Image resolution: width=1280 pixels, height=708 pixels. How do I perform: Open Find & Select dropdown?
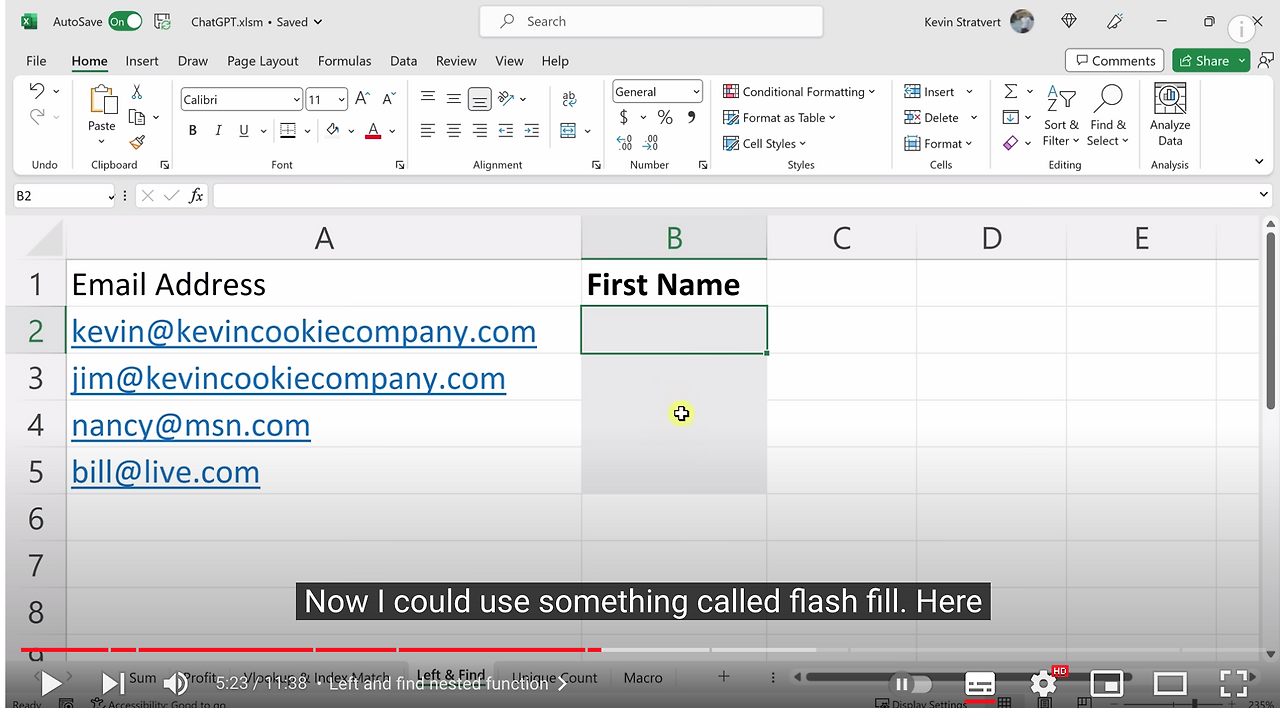tap(1108, 116)
